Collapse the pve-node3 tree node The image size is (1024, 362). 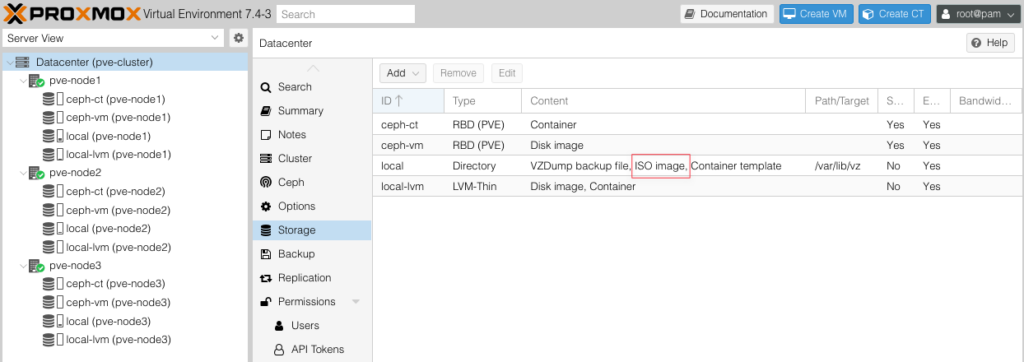point(23,267)
